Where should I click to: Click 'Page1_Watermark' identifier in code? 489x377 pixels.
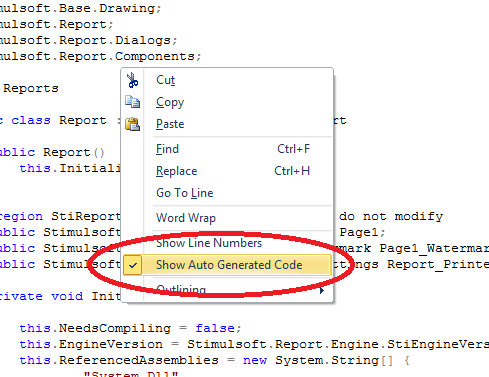tap(434, 248)
